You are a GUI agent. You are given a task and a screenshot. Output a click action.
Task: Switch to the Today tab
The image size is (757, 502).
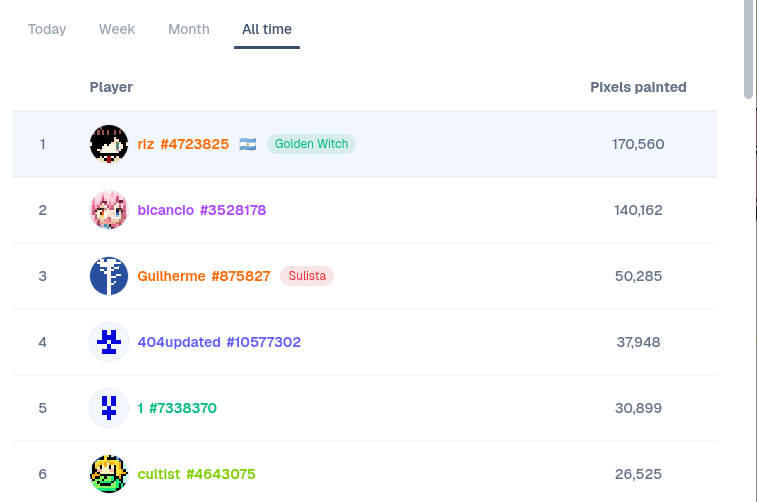click(47, 29)
